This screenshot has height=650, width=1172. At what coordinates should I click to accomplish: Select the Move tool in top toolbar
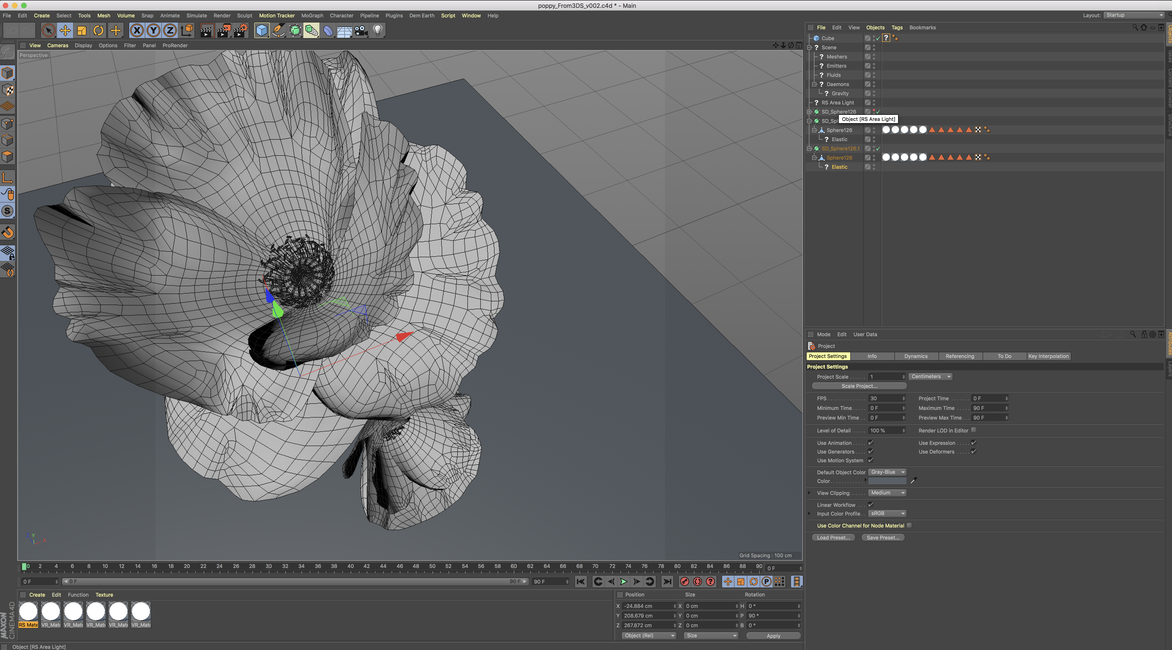tap(65, 31)
